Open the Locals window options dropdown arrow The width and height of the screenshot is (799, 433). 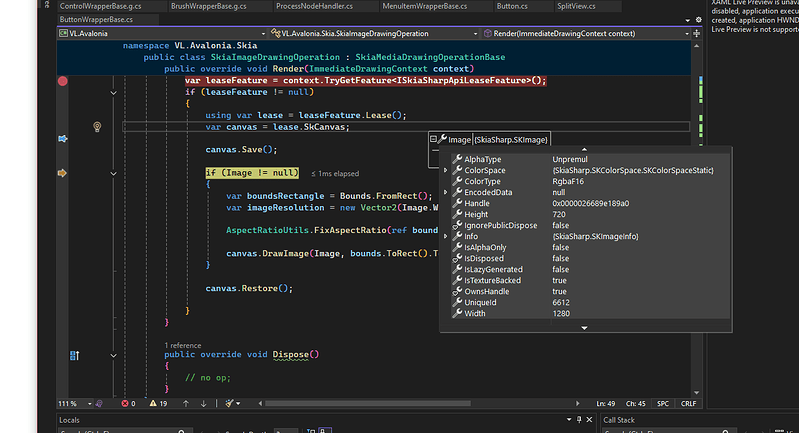[569, 420]
